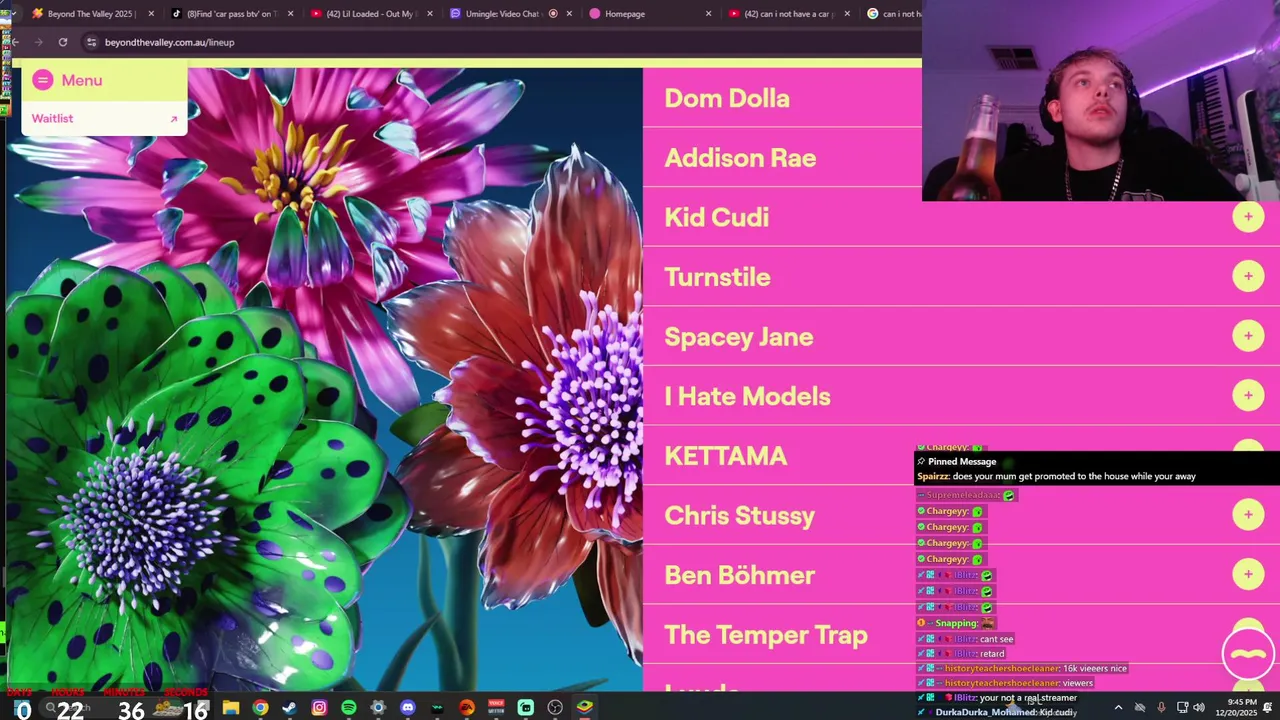Select the KETTAMA artist name
This screenshot has height=720, width=1280.
(726, 456)
